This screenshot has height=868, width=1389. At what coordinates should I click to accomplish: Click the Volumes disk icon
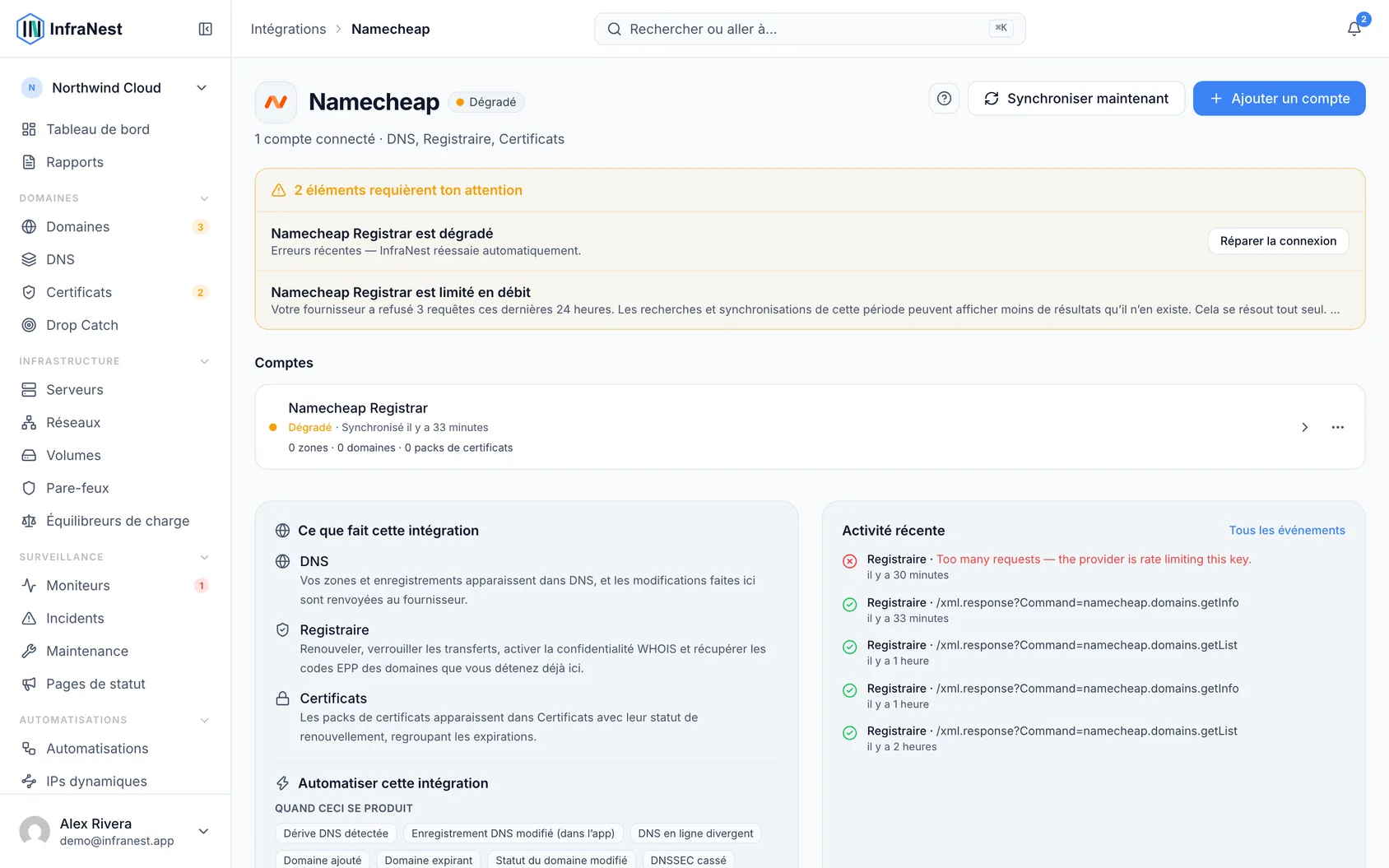pyautogui.click(x=29, y=455)
